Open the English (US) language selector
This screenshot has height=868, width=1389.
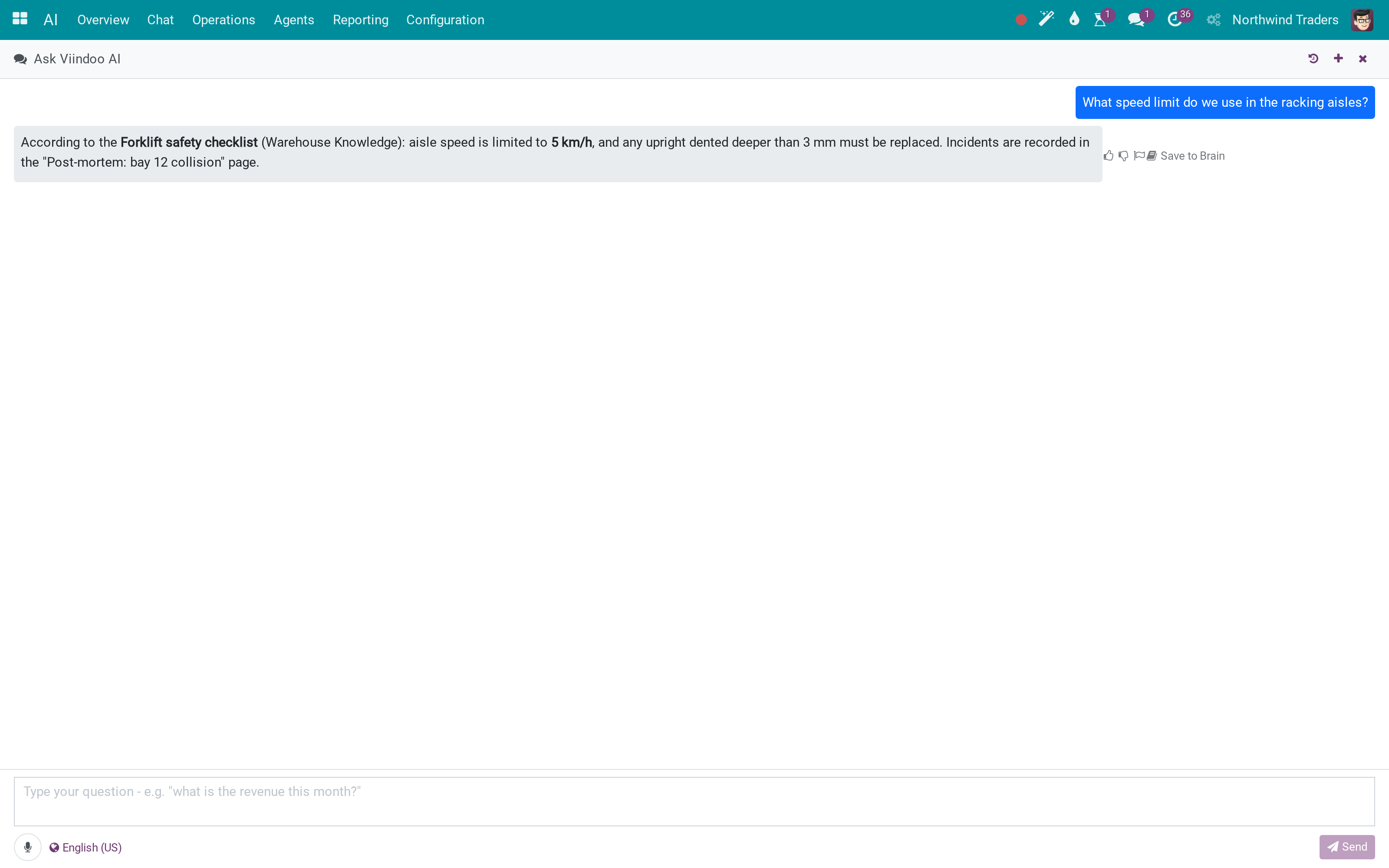[86, 847]
